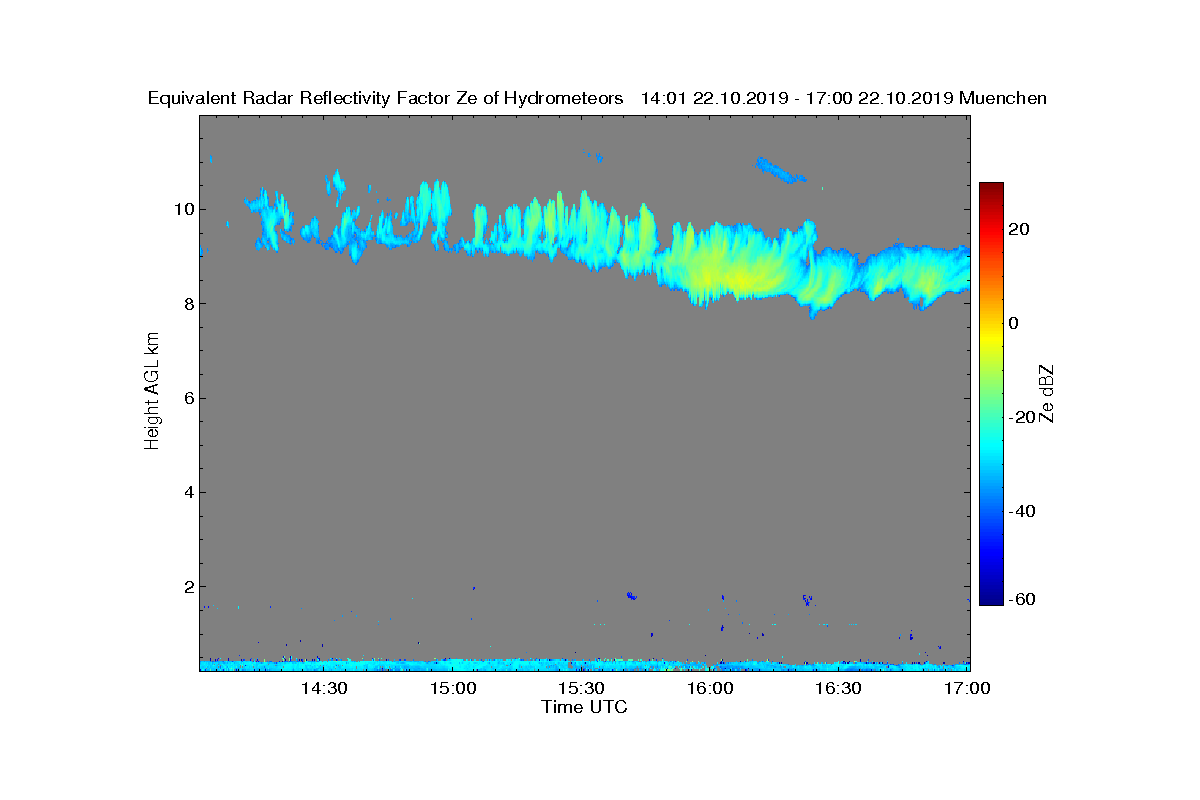Click the height tick label 4
This screenshot has width=1200, height=800.
pyautogui.click(x=188, y=492)
